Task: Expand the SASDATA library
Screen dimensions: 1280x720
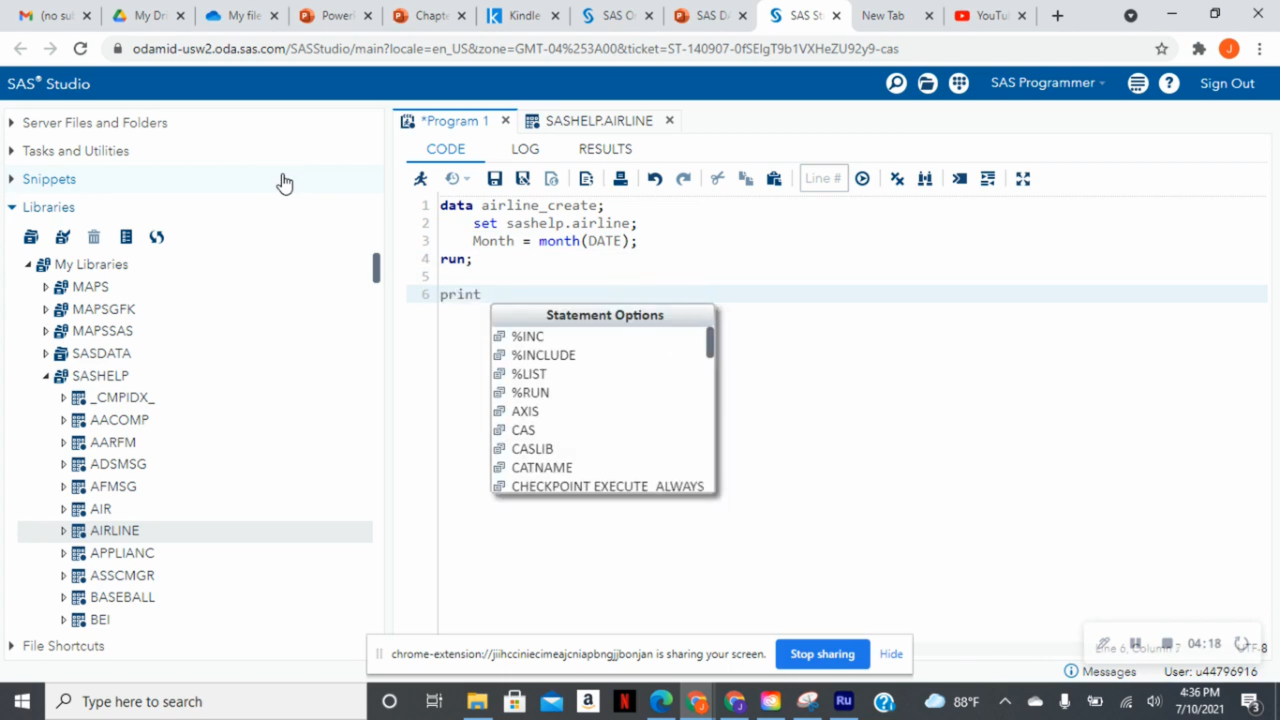Action: [46, 354]
